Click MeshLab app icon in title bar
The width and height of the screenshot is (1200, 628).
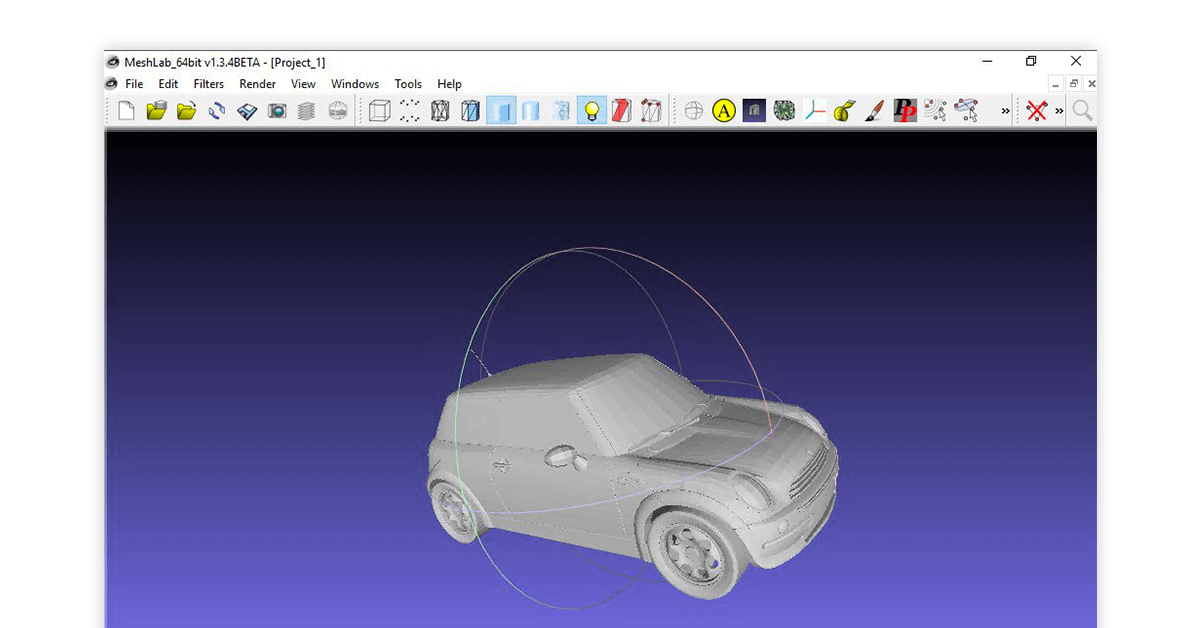pos(113,62)
